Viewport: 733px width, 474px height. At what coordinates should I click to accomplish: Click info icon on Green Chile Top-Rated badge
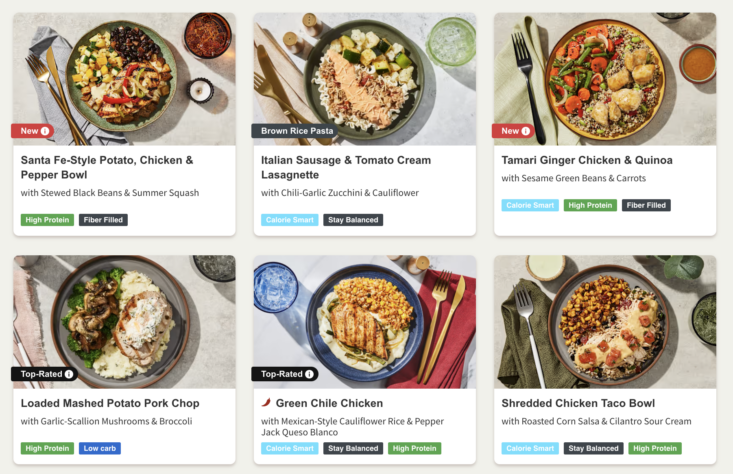coord(309,374)
